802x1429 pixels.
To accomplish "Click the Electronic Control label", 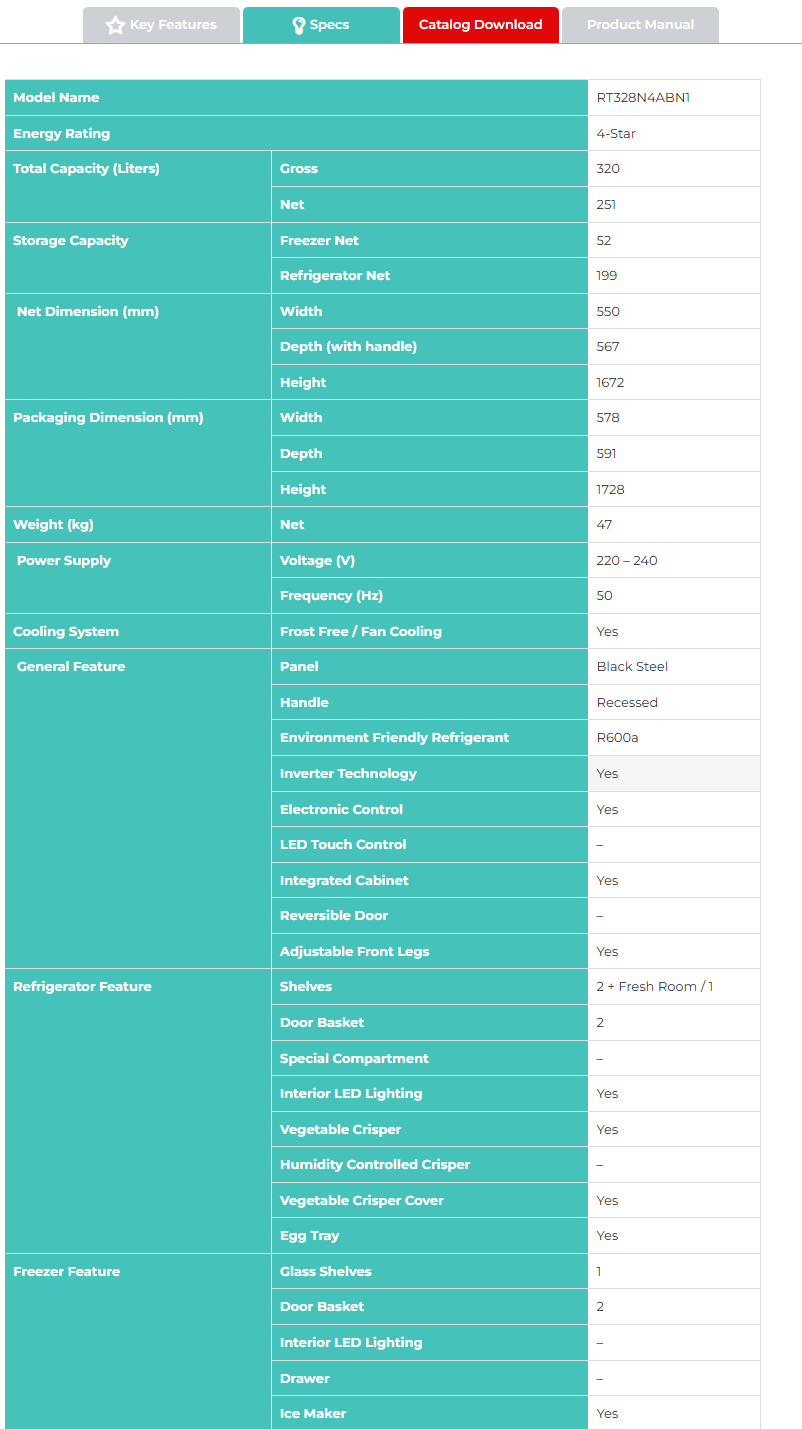I will [x=341, y=810].
